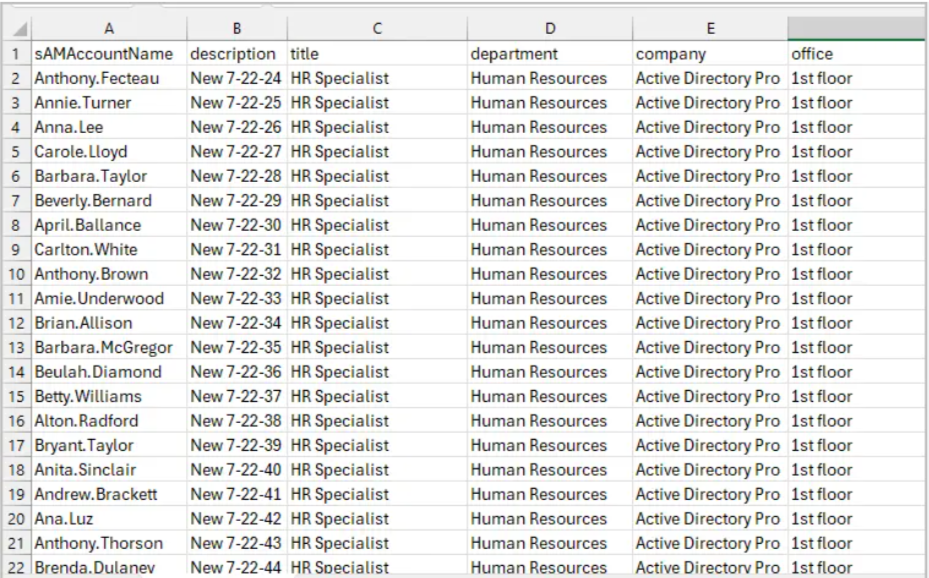Screen dimensions: 929x578
Task: Click HR Specialist in Carlton.White row
Action: (x=377, y=250)
